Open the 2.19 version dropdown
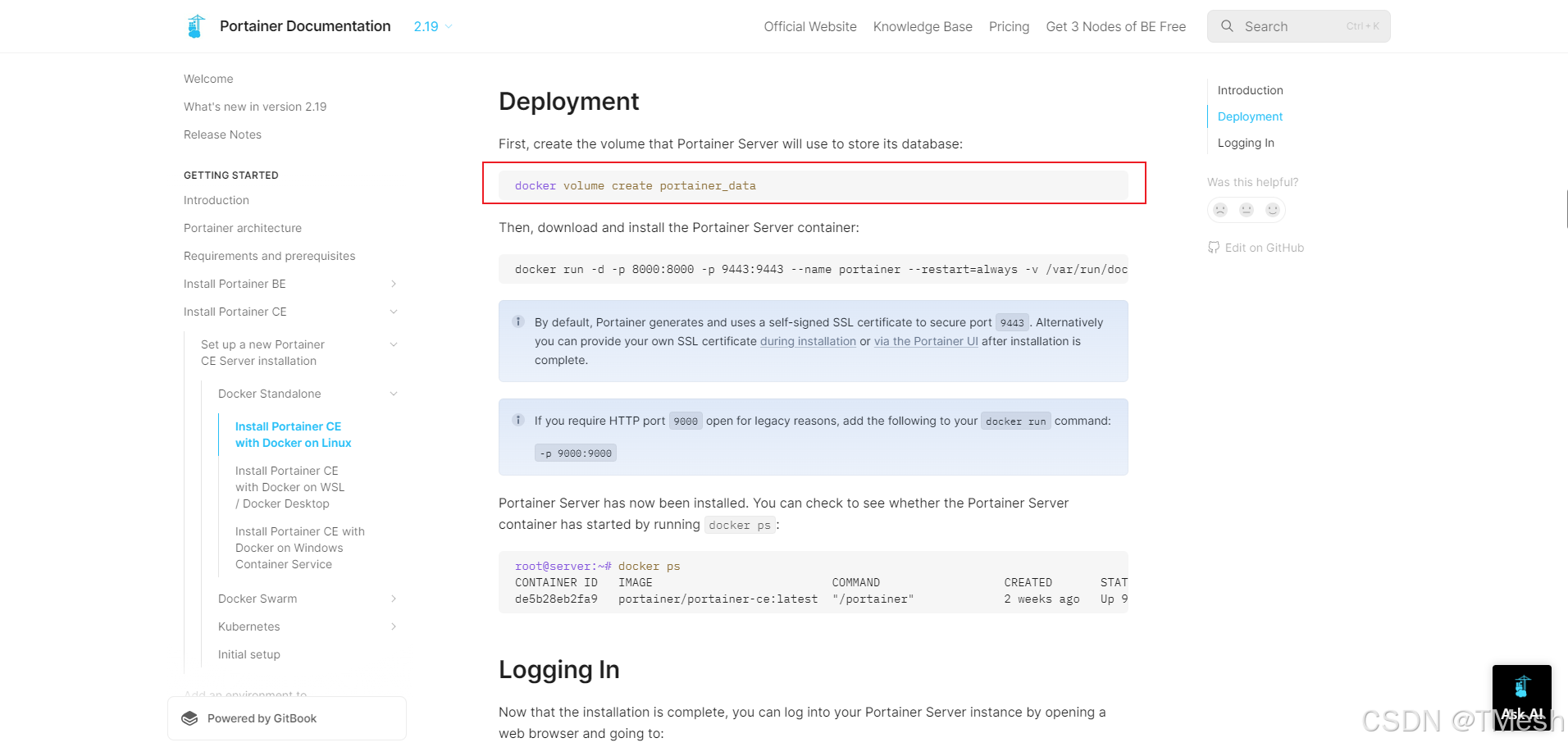Viewport: 1568px width, 747px height. coord(433,26)
